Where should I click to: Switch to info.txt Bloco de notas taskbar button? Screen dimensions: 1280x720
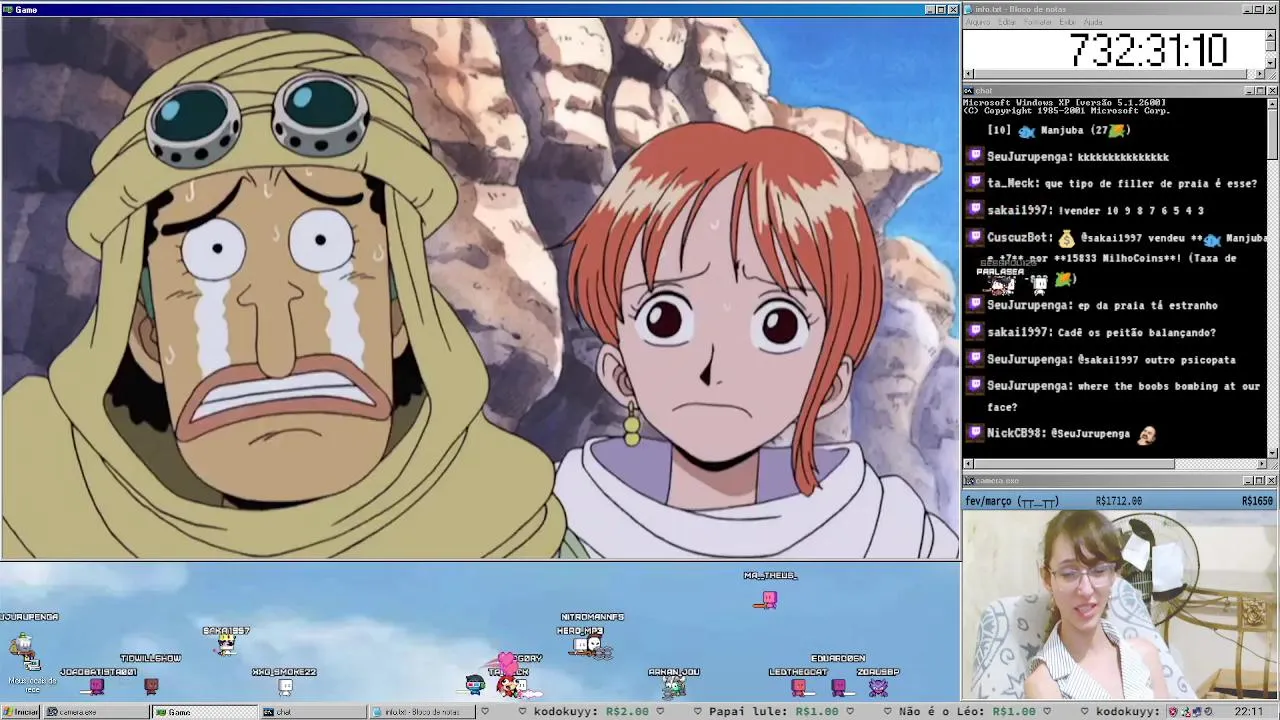421,712
